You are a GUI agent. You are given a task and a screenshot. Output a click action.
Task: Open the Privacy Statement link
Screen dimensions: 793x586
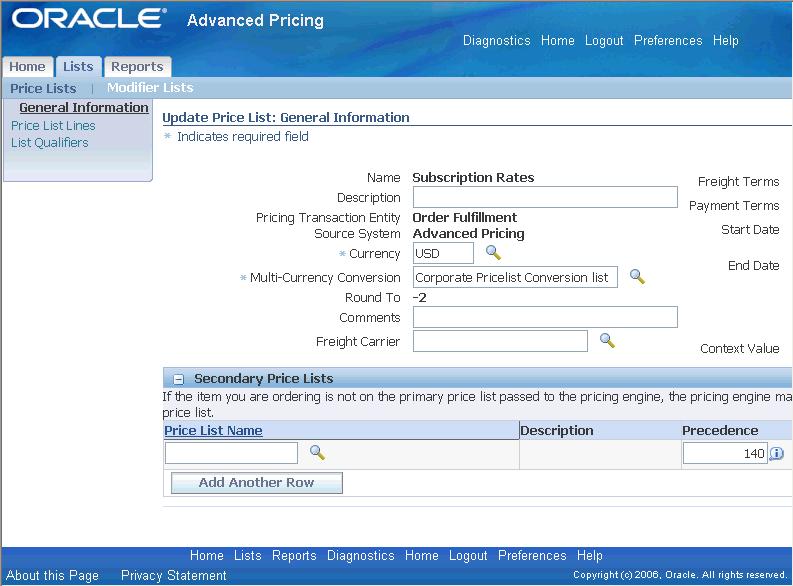click(173, 575)
